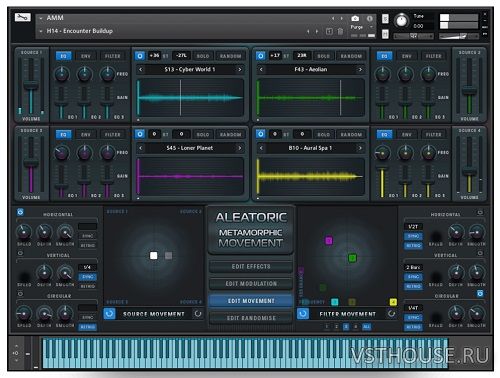Click next instrument arrow on AMM row
Image resolution: width=500 pixels, height=378 pixels.
pyautogui.click(x=342, y=18)
